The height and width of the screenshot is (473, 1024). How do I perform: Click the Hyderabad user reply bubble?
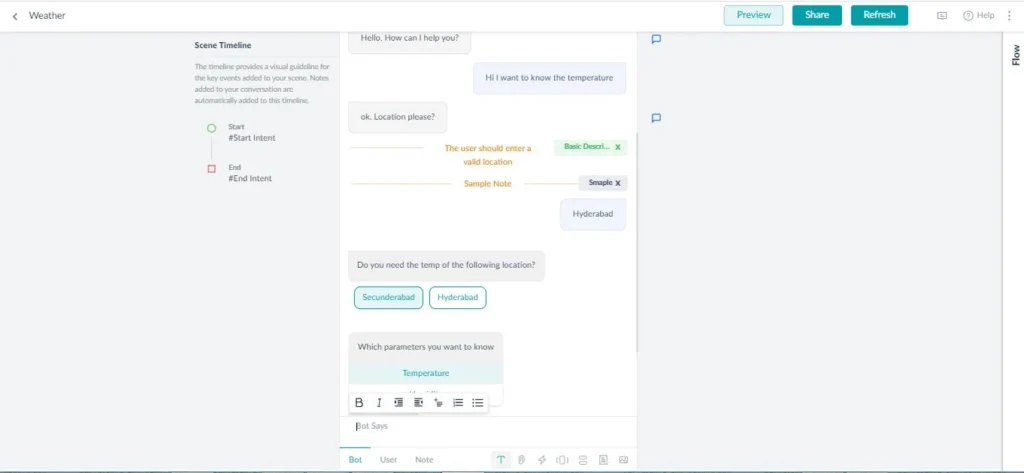[x=593, y=214]
